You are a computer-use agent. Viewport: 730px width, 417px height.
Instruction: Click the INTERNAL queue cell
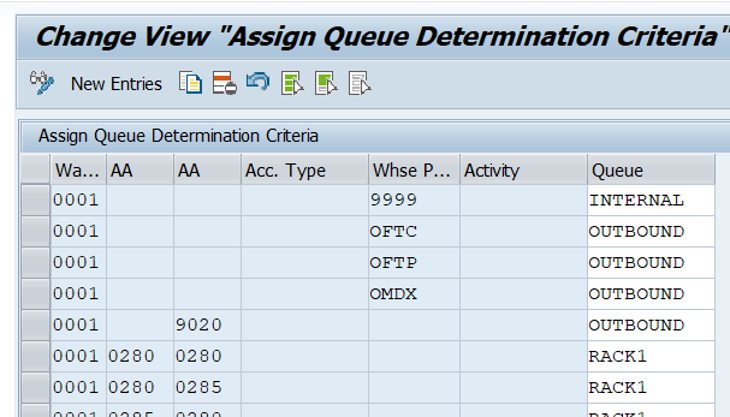651,200
